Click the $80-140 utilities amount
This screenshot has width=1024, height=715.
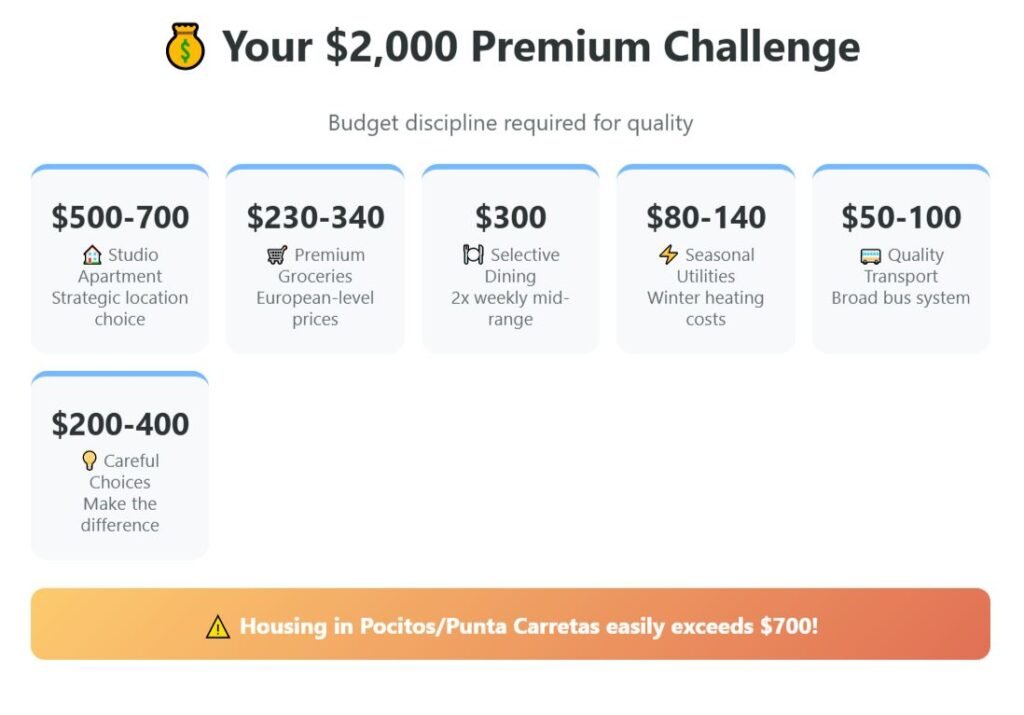pos(706,217)
